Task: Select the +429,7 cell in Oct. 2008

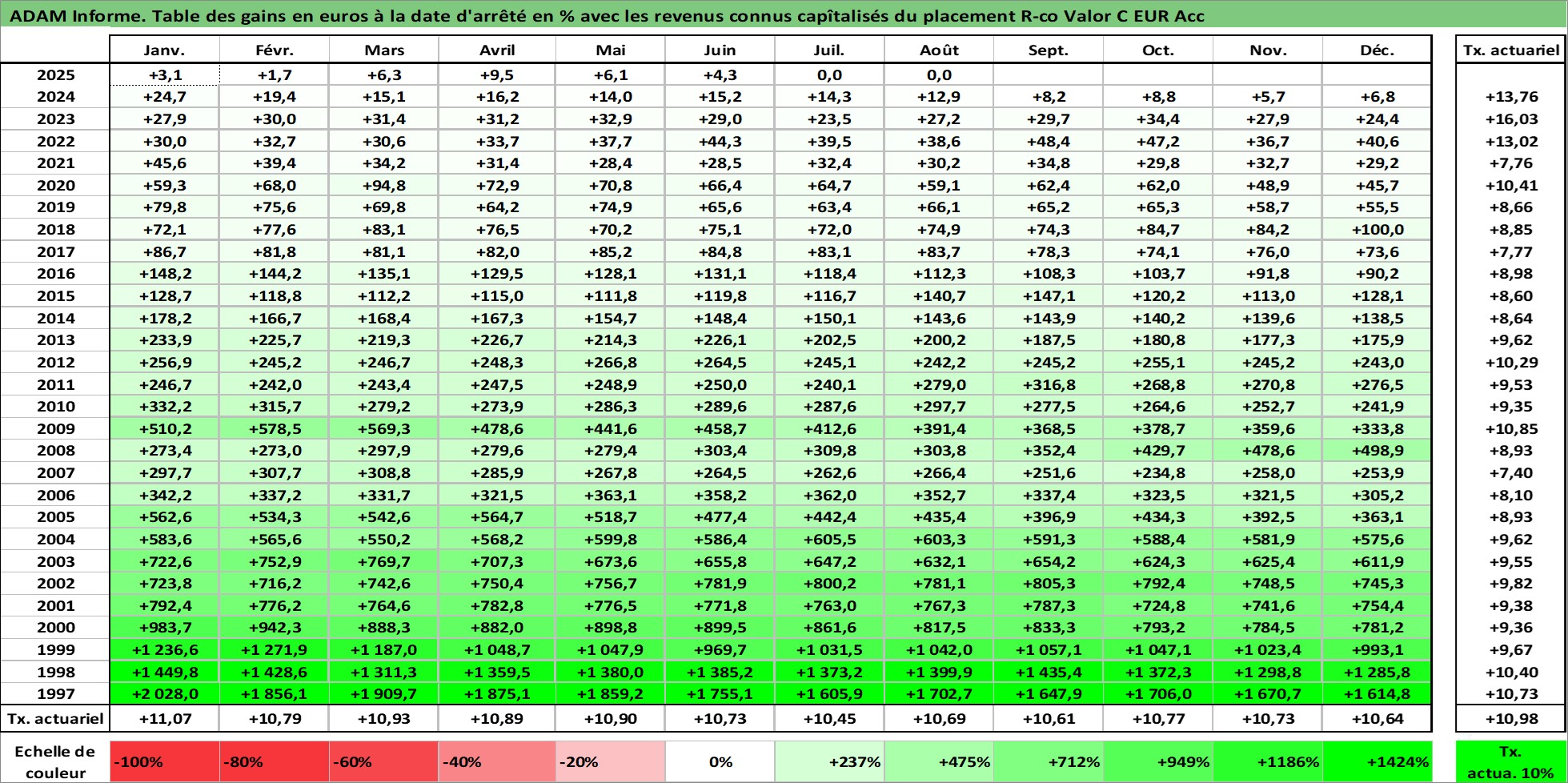Action: (x=1158, y=451)
